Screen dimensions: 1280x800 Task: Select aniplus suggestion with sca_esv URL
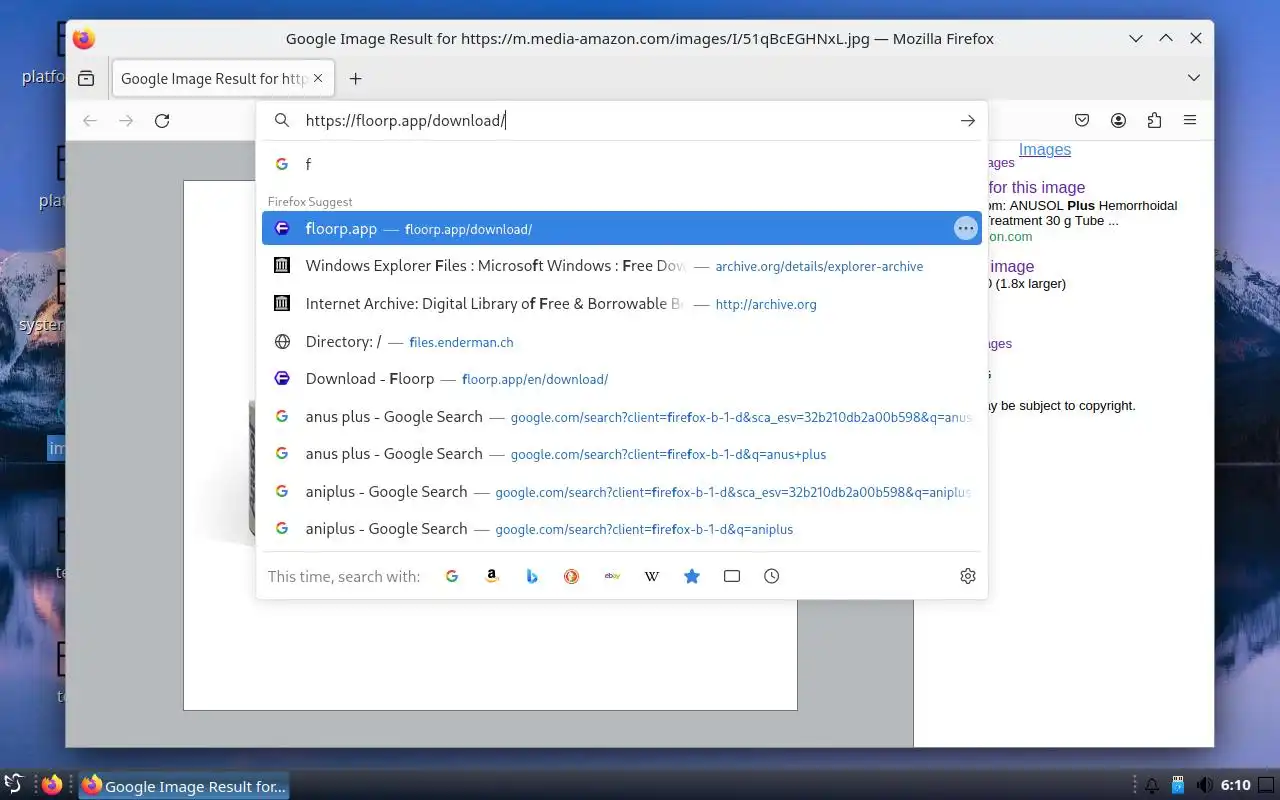pos(622,491)
